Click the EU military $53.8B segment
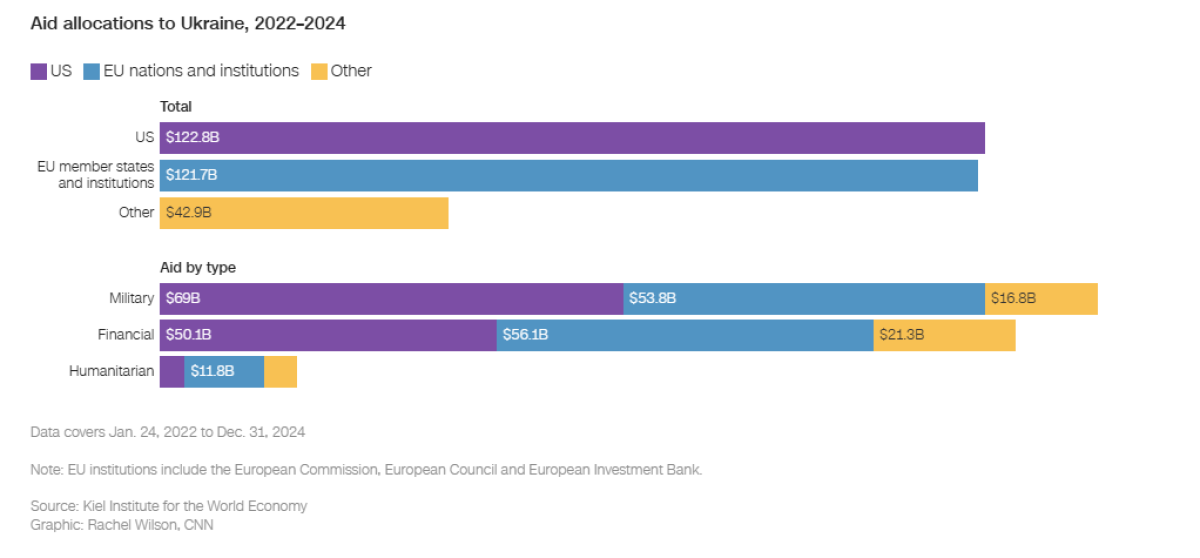 click(x=804, y=299)
